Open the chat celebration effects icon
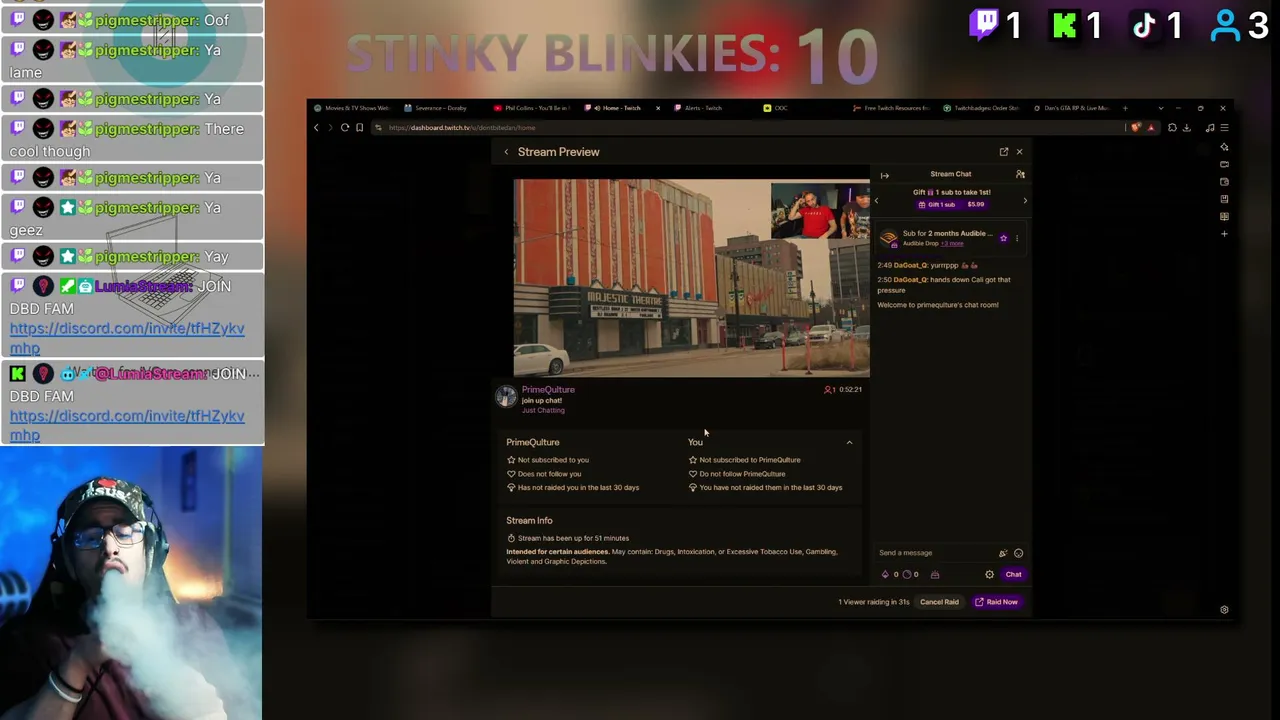1280x720 pixels. click(x=1003, y=553)
